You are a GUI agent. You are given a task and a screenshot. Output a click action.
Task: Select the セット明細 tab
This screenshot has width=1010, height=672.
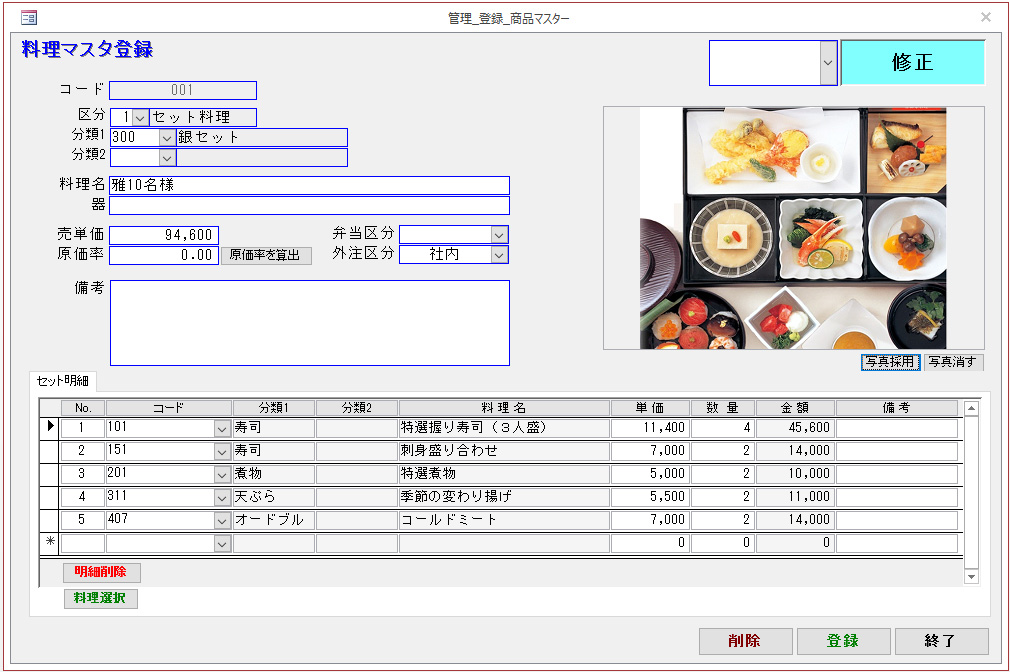[x=63, y=380]
